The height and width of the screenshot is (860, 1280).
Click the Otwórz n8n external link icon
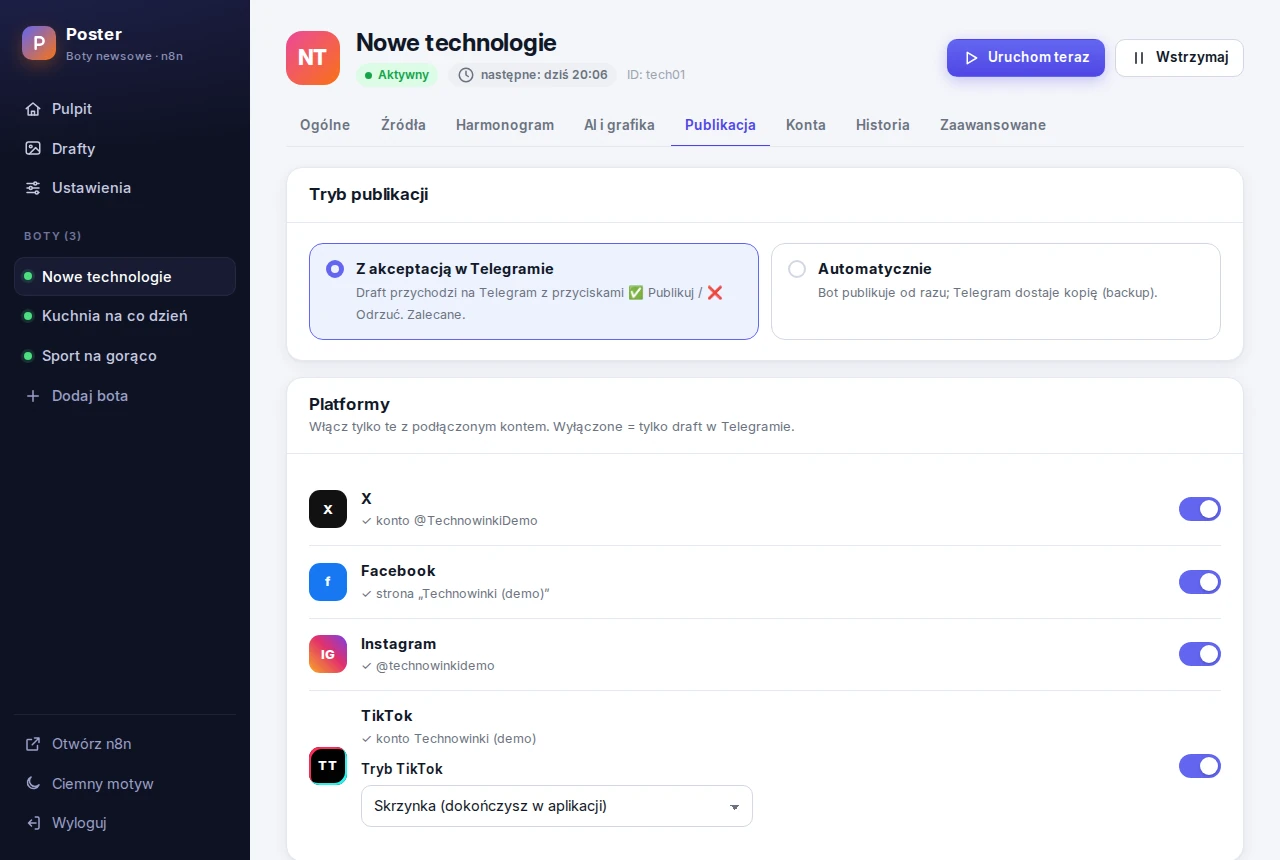pyautogui.click(x=33, y=744)
